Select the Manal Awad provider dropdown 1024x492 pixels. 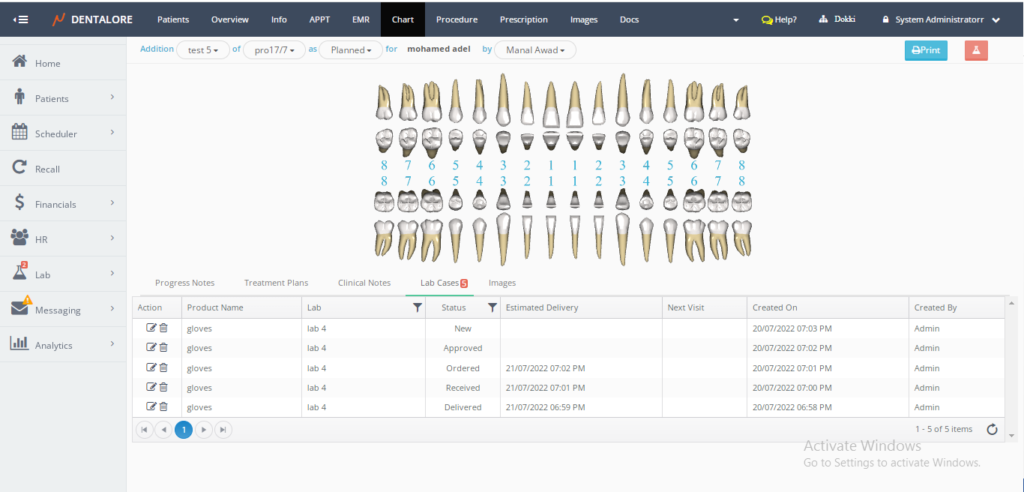535,50
